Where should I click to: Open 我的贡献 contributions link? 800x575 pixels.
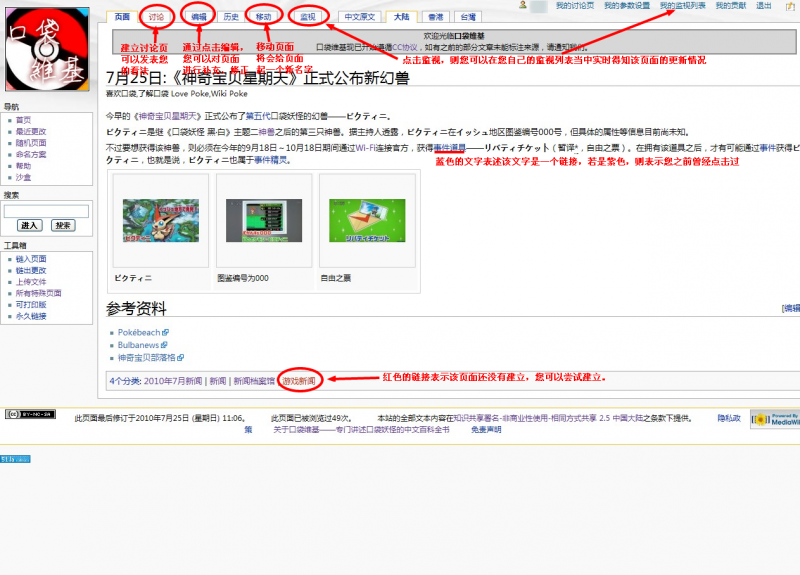[731, 6]
